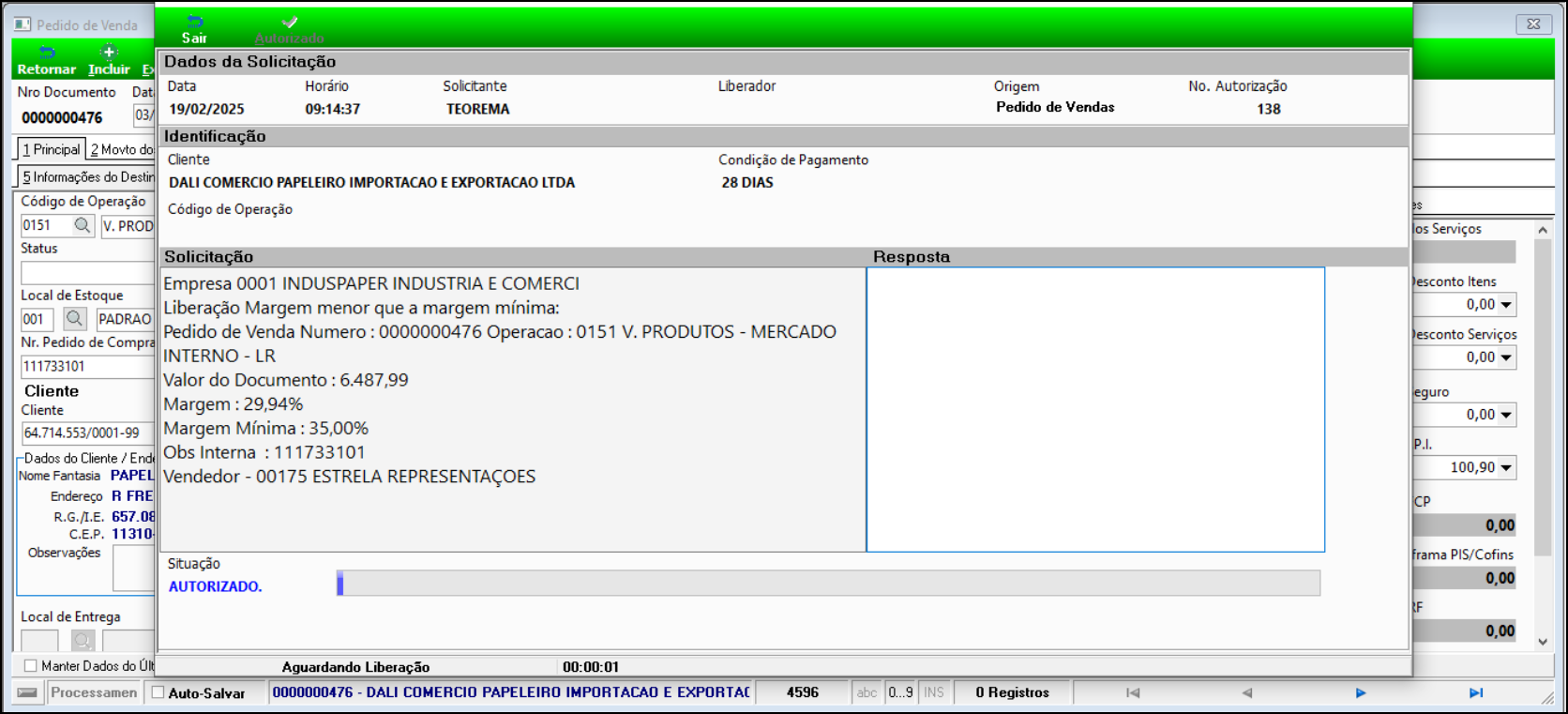The image size is (1568, 714).
Task: Click the keyboard icon in status bar
Action: pyautogui.click(x=28, y=692)
